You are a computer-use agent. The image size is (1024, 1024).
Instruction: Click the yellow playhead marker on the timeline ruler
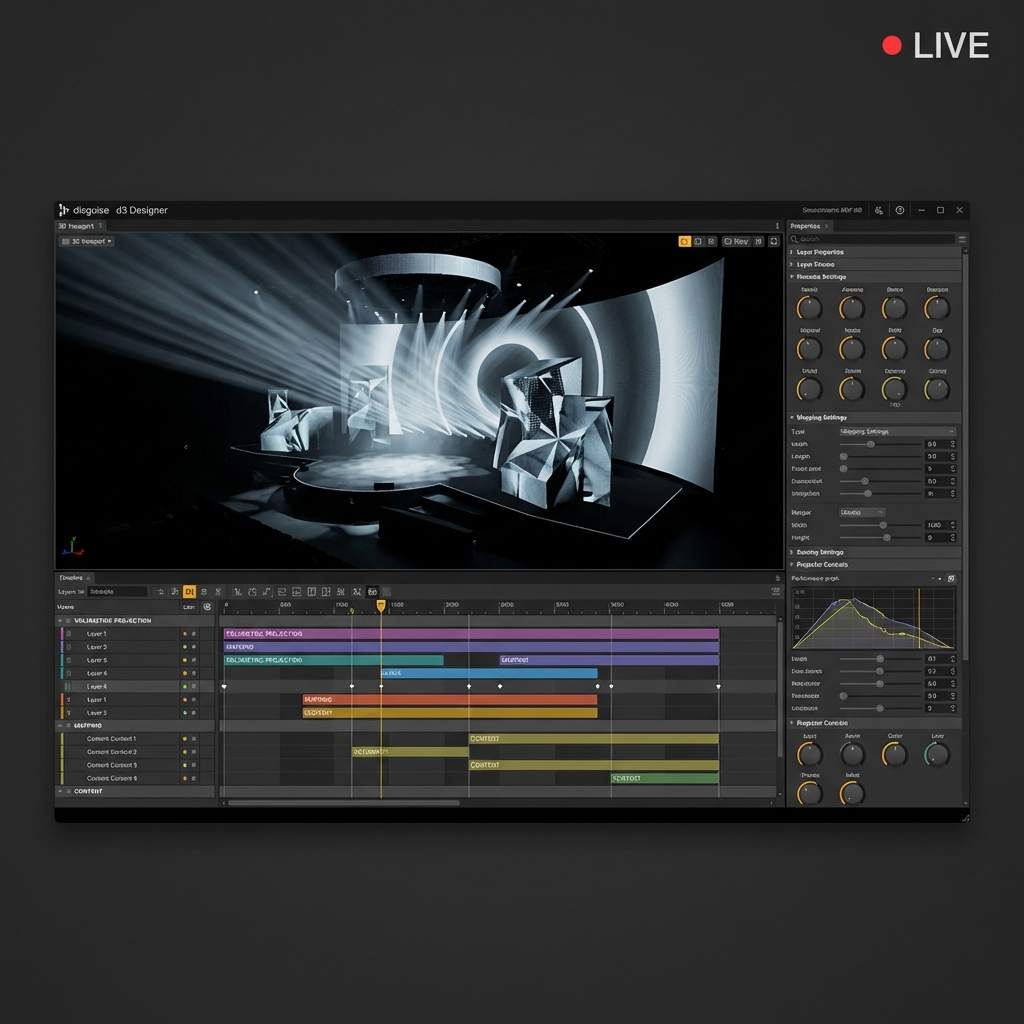[x=381, y=605]
